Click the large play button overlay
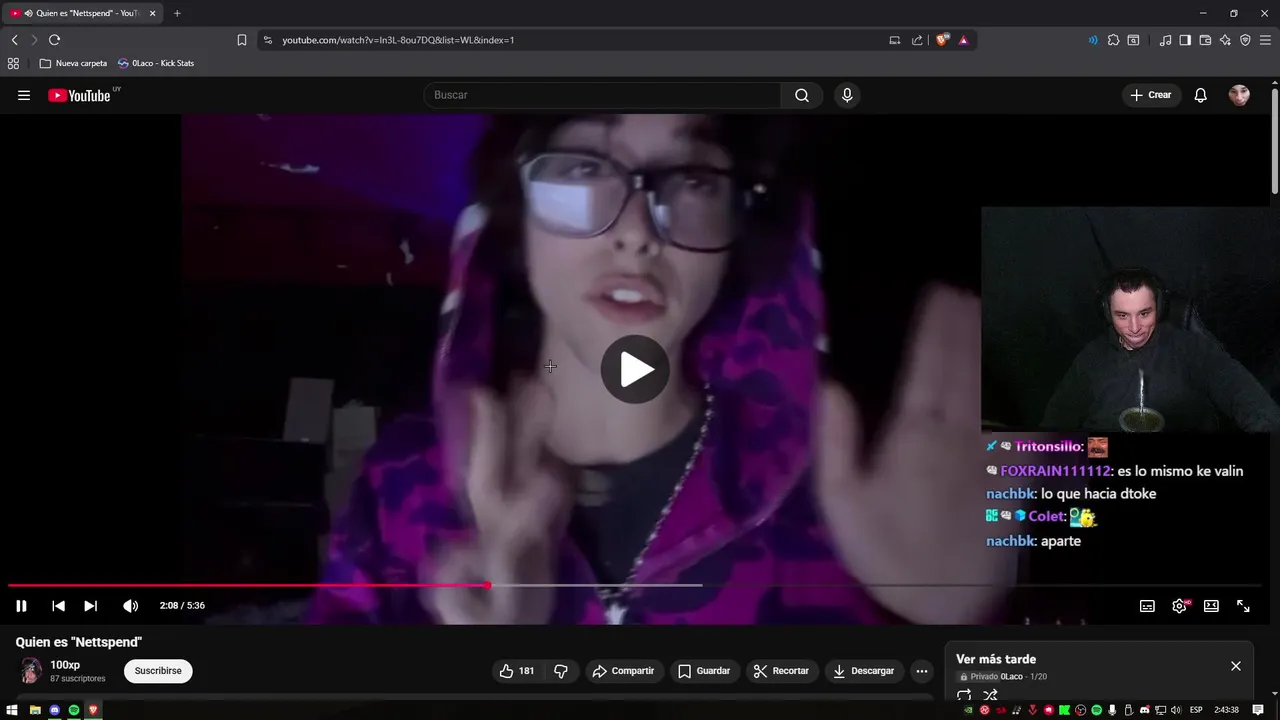Viewport: 1280px width, 720px height. [x=635, y=369]
